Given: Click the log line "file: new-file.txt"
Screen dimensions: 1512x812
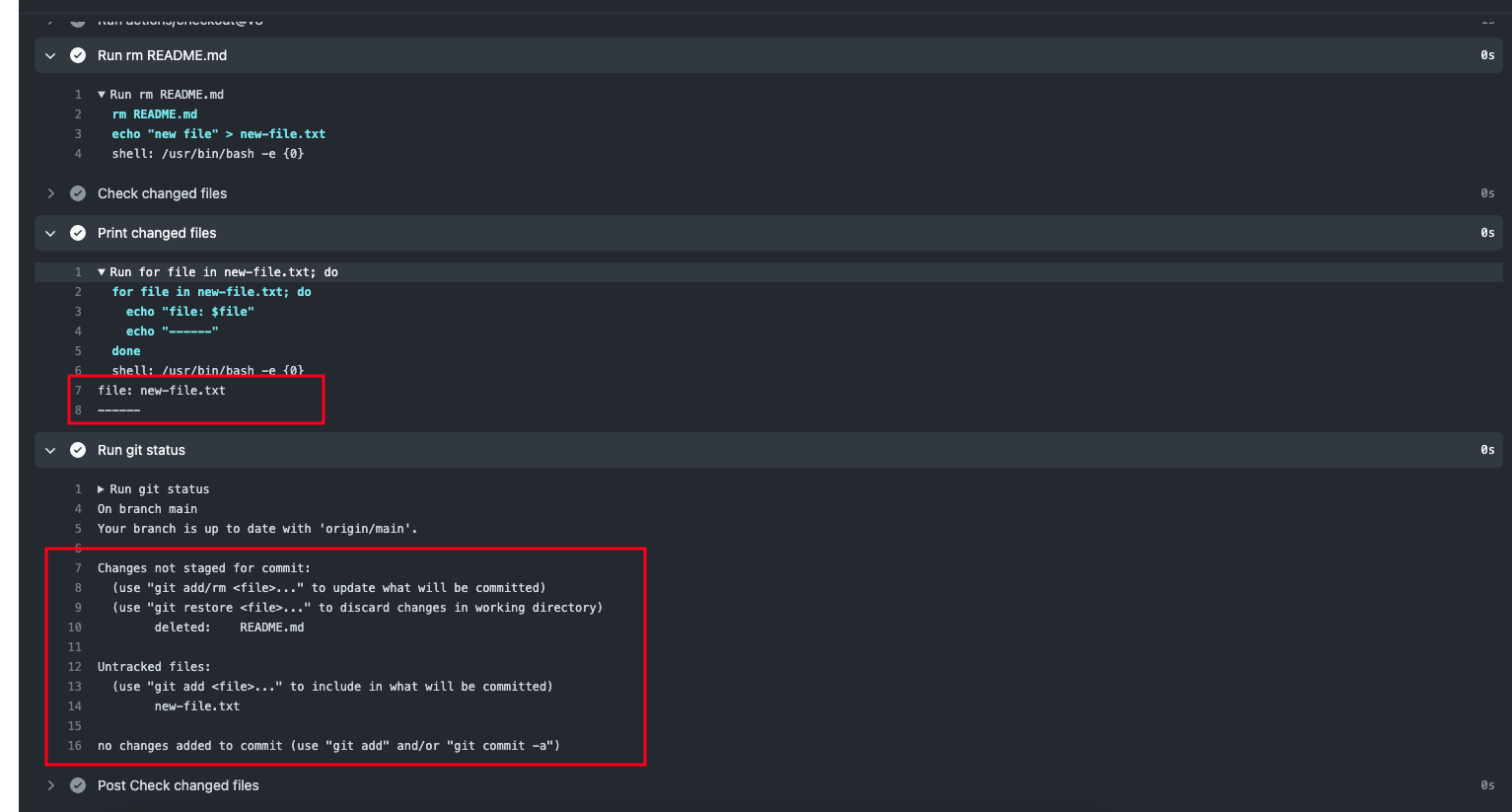Looking at the screenshot, I should (x=161, y=390).
